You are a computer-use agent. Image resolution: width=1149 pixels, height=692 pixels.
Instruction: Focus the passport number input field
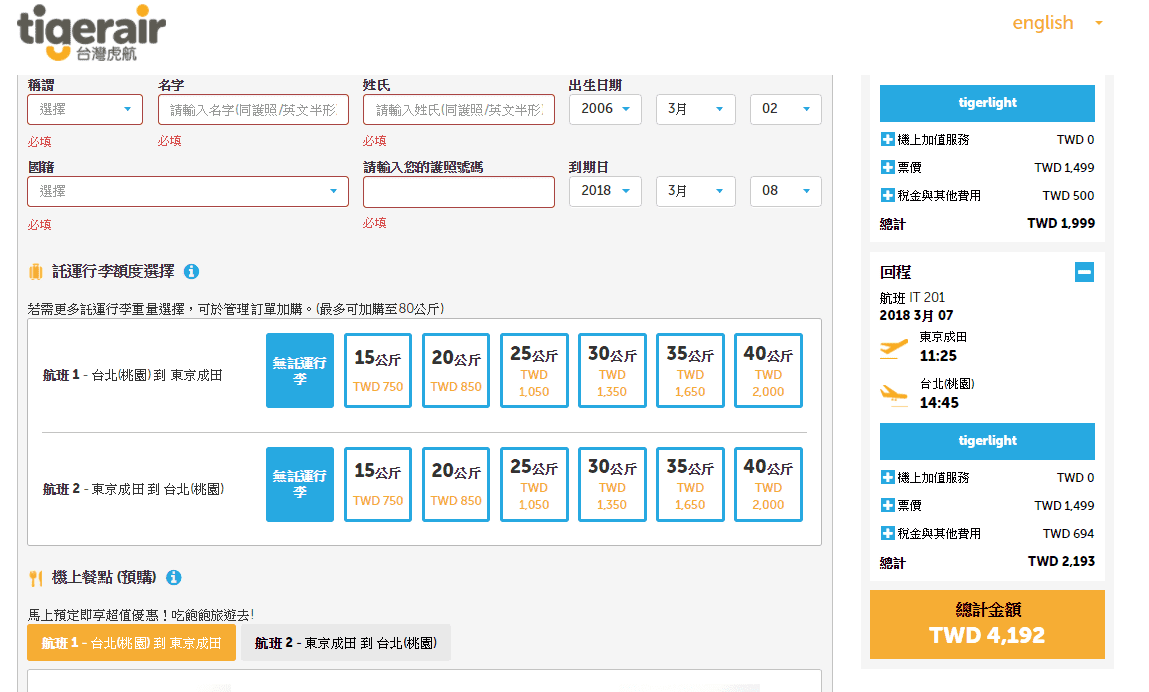[459, 191]
